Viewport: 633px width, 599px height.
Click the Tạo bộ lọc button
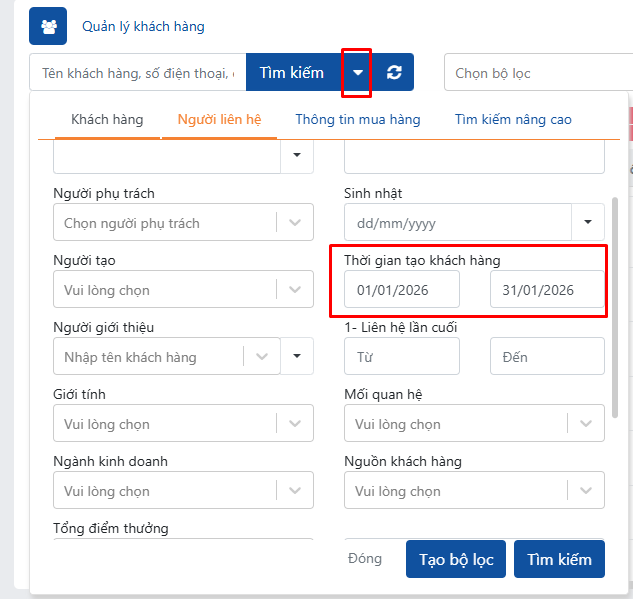(456, 559)
